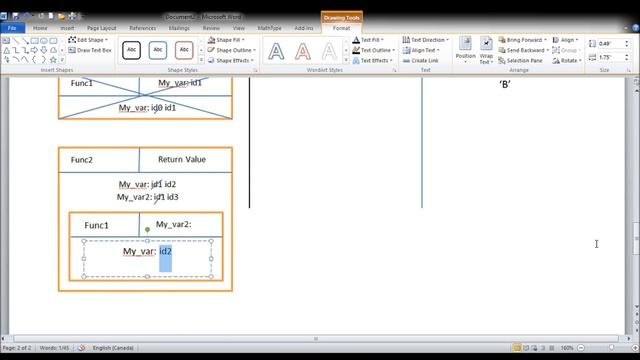Open the Position menu button

465,50
